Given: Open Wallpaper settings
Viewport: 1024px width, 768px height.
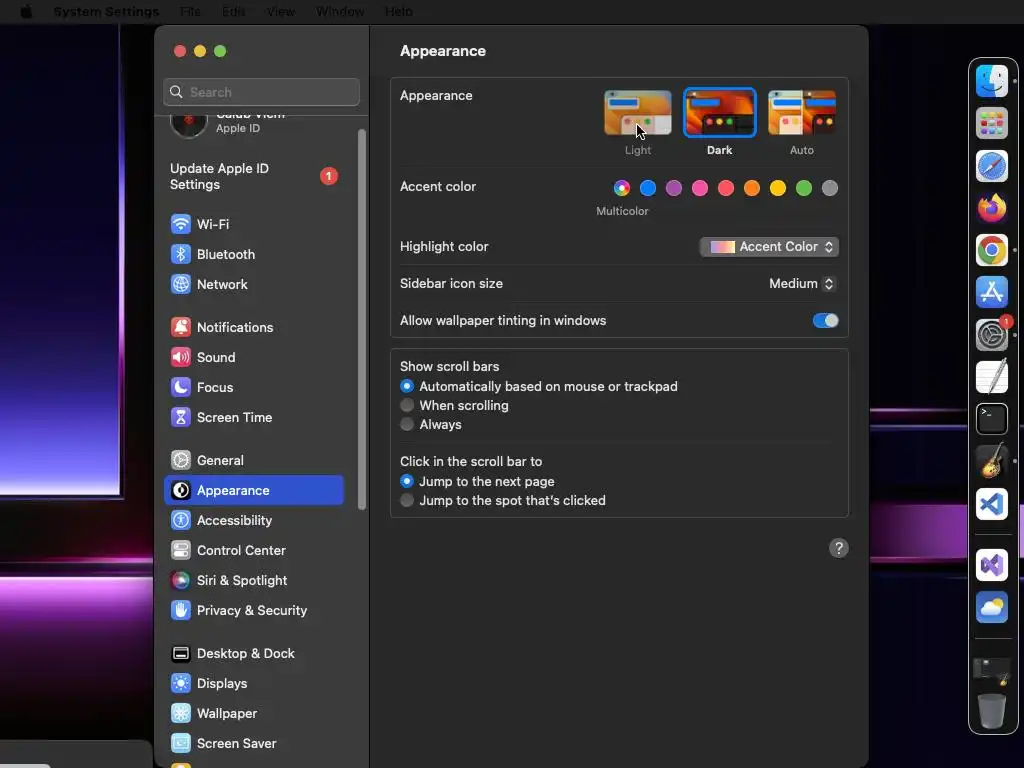Looking at the screenshot, I should 253,714.
